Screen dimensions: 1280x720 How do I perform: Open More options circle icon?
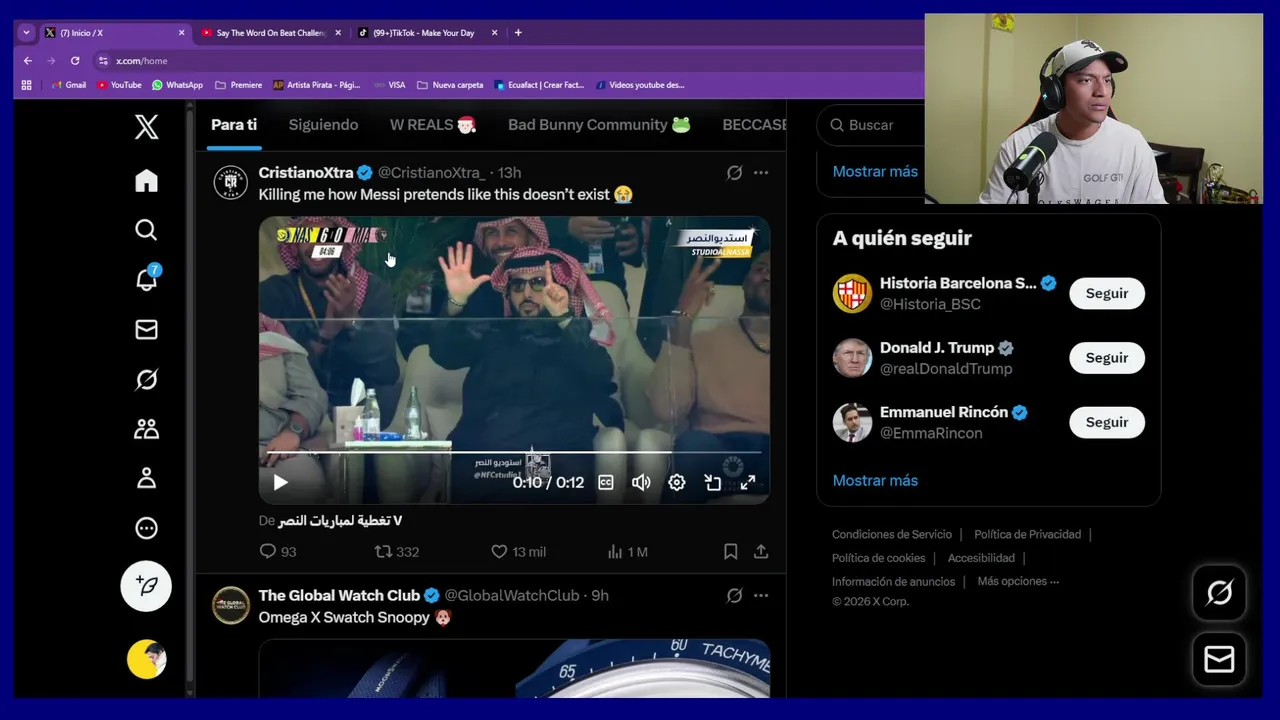pos(146,528)
